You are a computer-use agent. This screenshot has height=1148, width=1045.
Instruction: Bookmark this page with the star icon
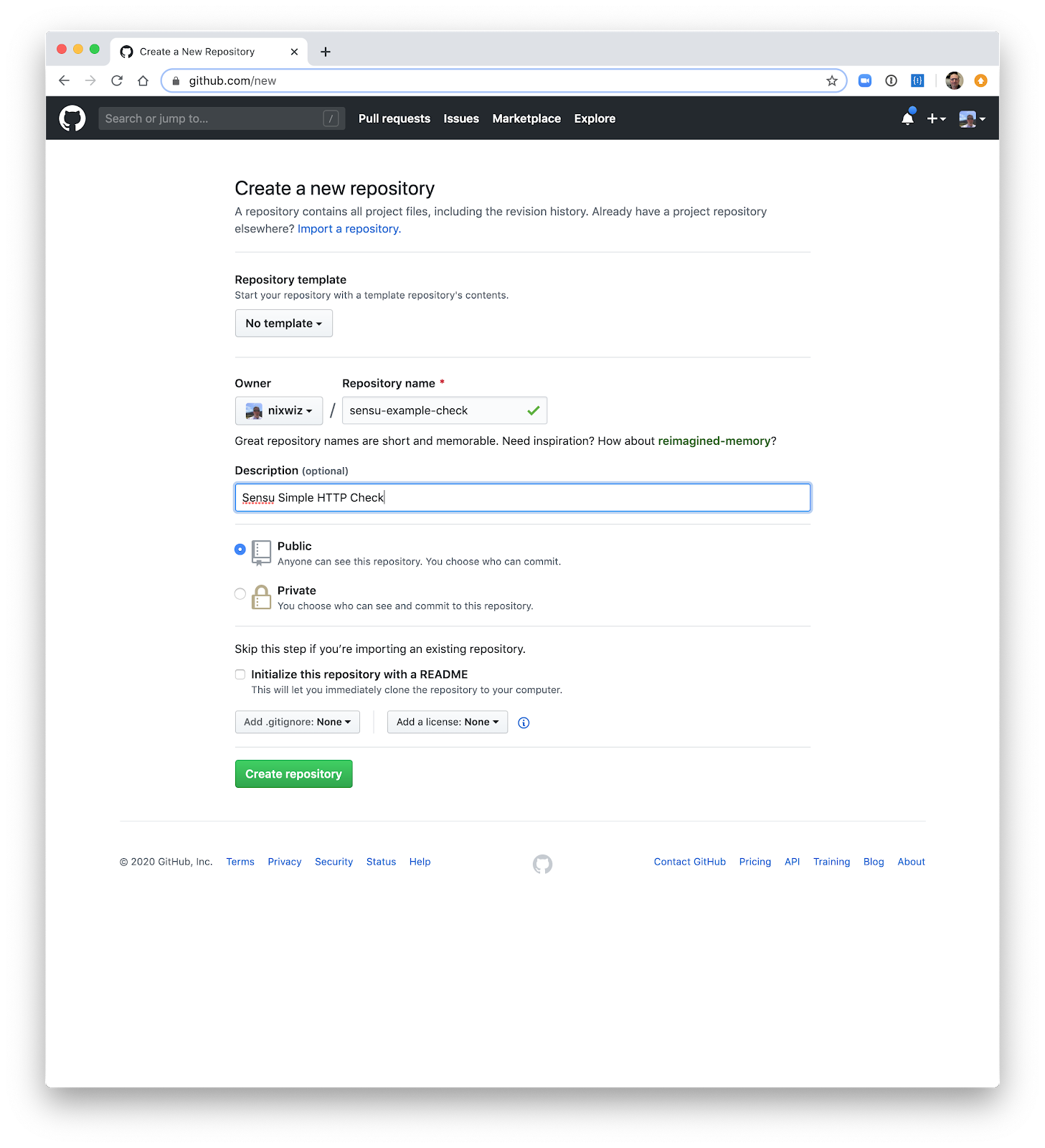pyautogui.click(x=832, y=81)
